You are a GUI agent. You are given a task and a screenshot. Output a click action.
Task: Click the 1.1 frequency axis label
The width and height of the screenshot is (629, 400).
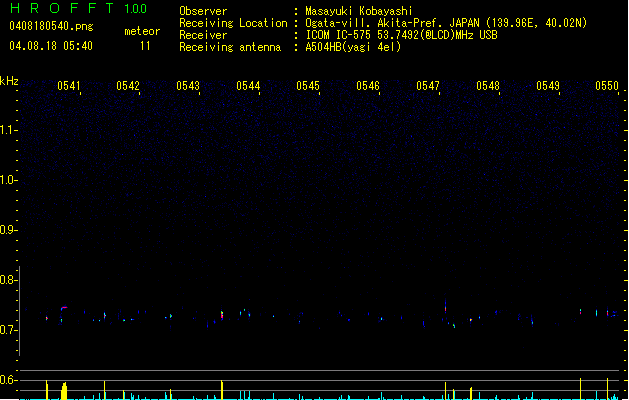8,130
